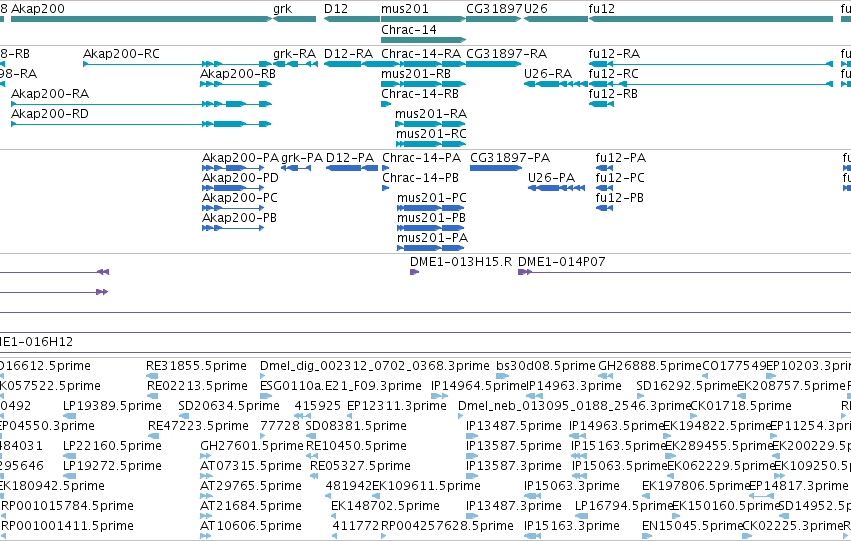The image size is (851, 541).
Task: Click the fu12-RA transcript label
Action: (614, 54)
